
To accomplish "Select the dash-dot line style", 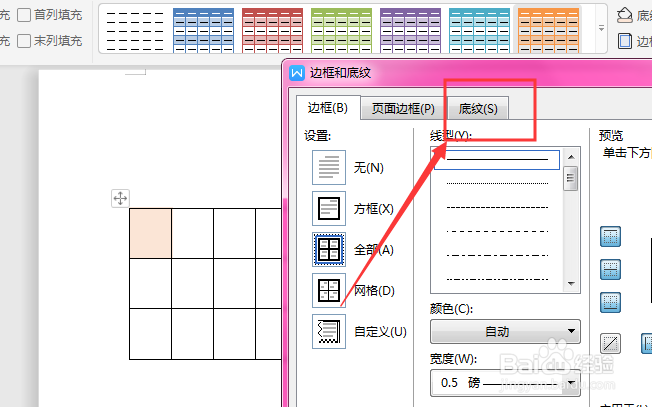I will (x=497, y=255).
